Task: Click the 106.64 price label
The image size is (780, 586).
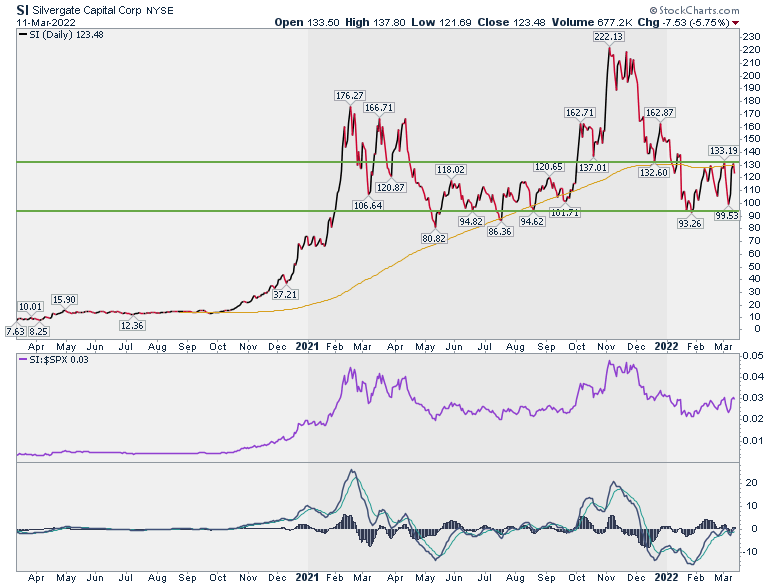Action: 368,205
